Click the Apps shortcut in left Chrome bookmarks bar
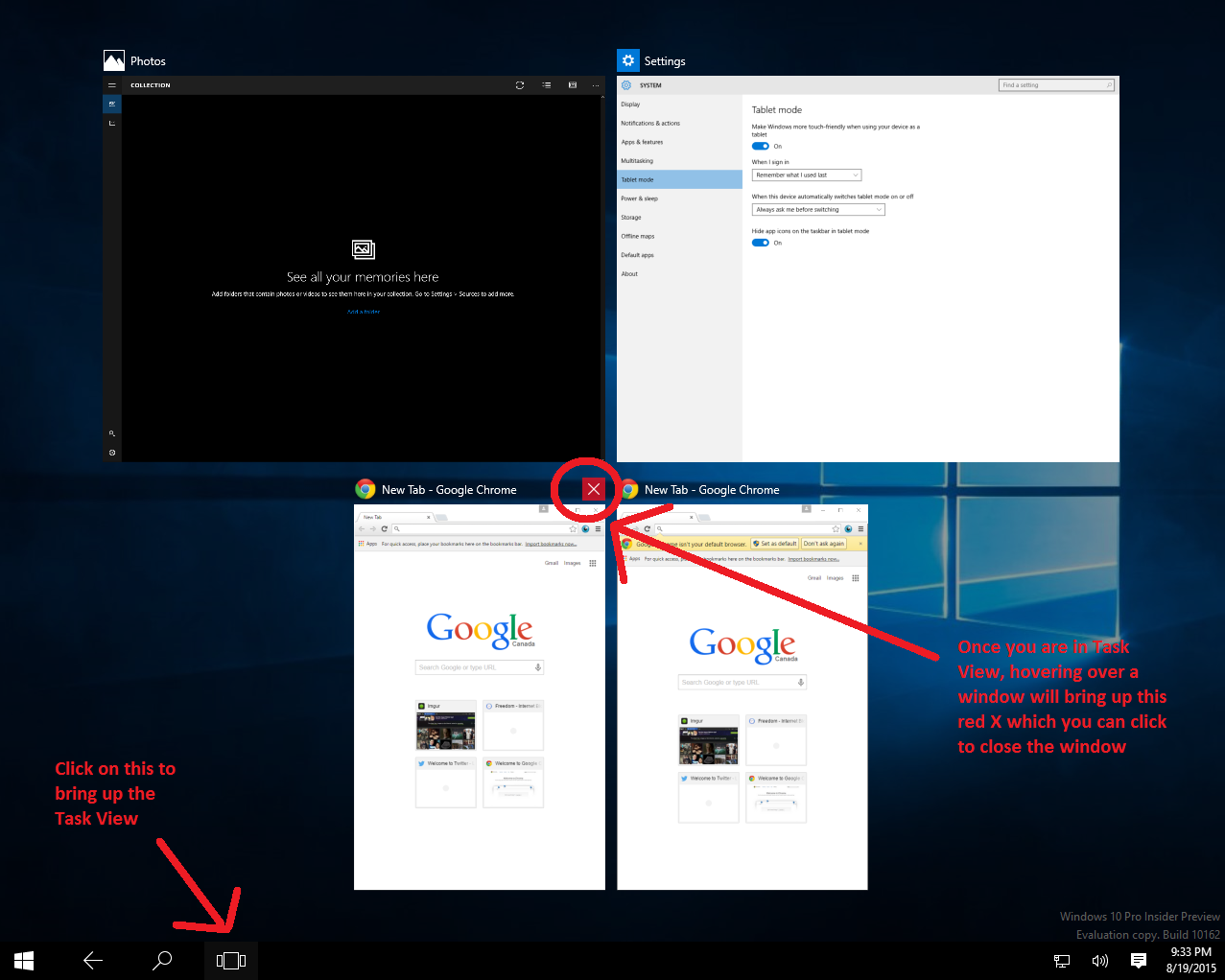Image resolution: width=1225 pixels, height=980 pixels. [367, 544]
